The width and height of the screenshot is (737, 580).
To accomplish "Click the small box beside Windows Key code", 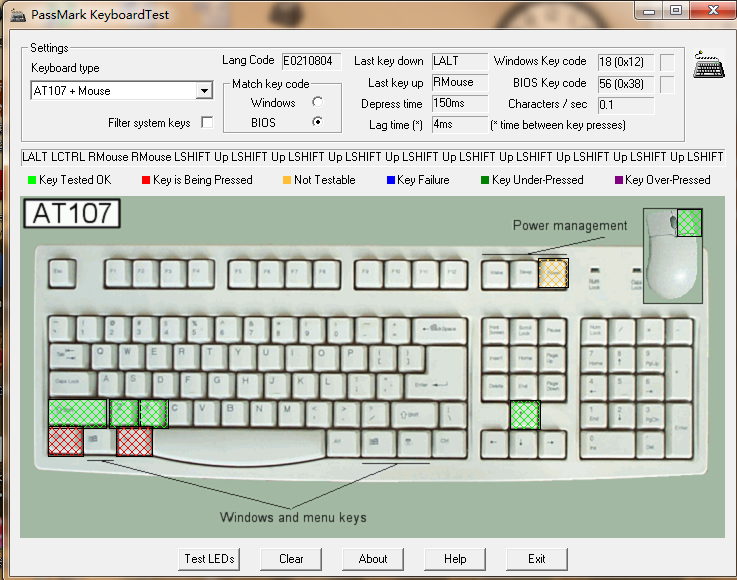I will 667,63.
